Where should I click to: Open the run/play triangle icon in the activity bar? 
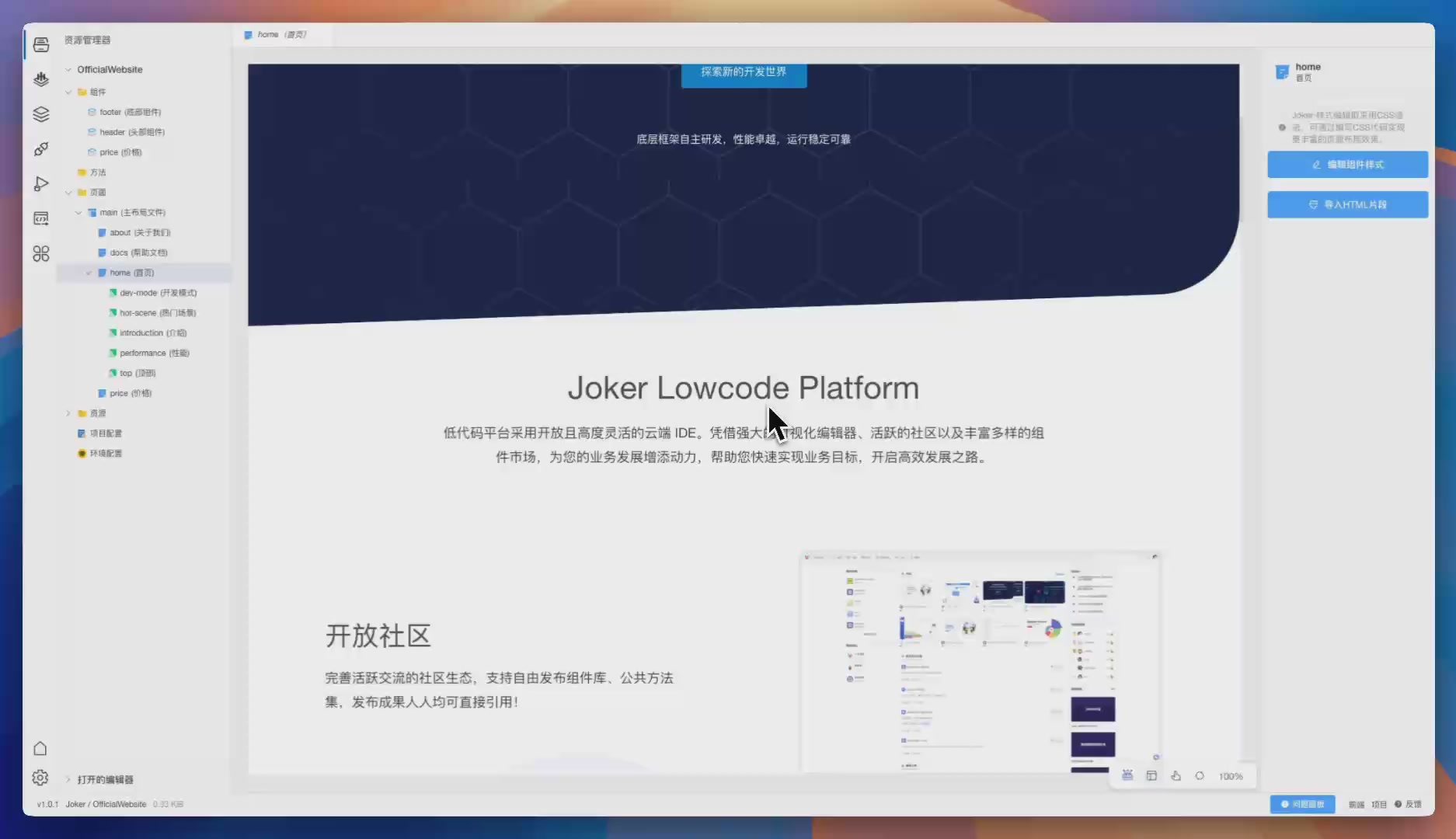(41, 184)
